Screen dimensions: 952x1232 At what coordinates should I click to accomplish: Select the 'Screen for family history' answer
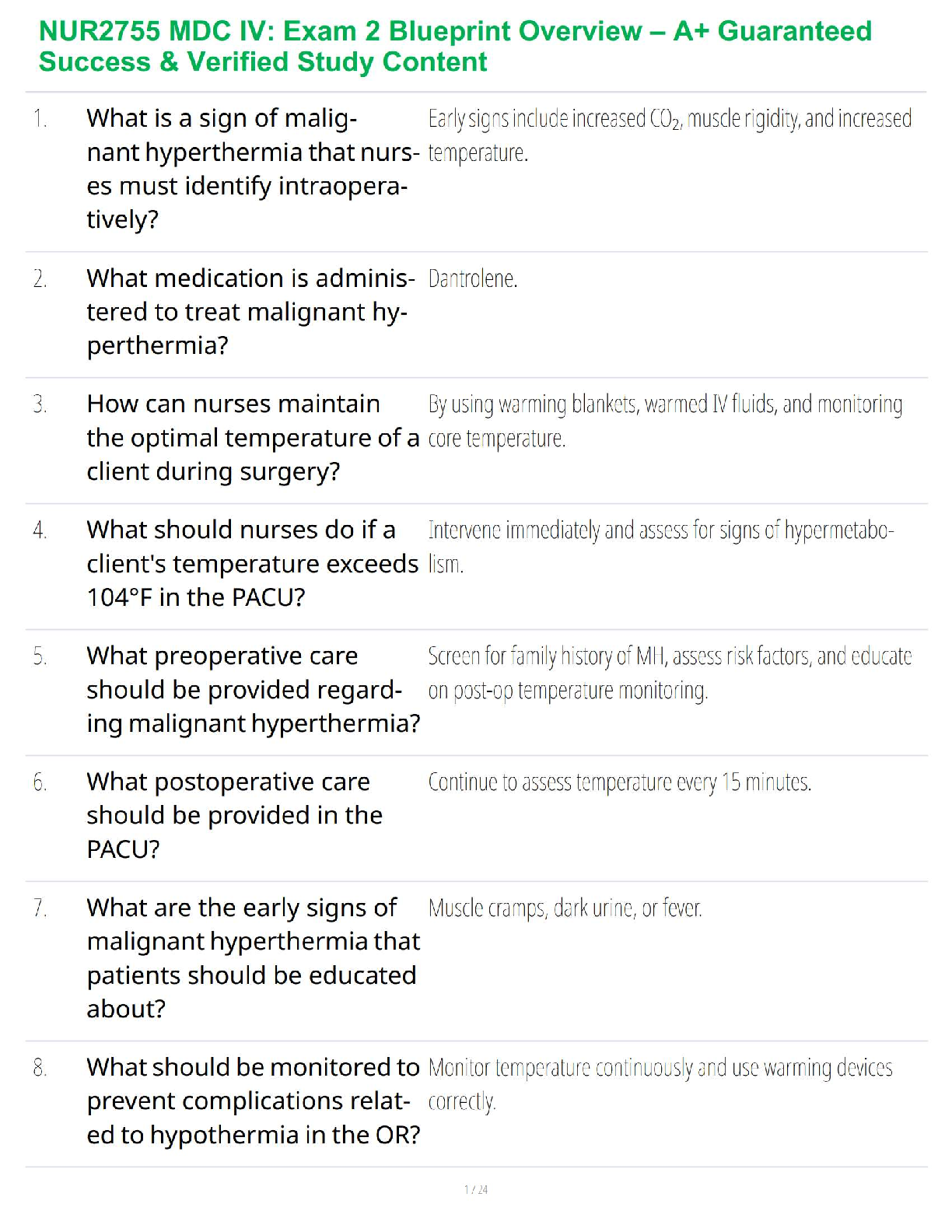(x=669, y=672)
